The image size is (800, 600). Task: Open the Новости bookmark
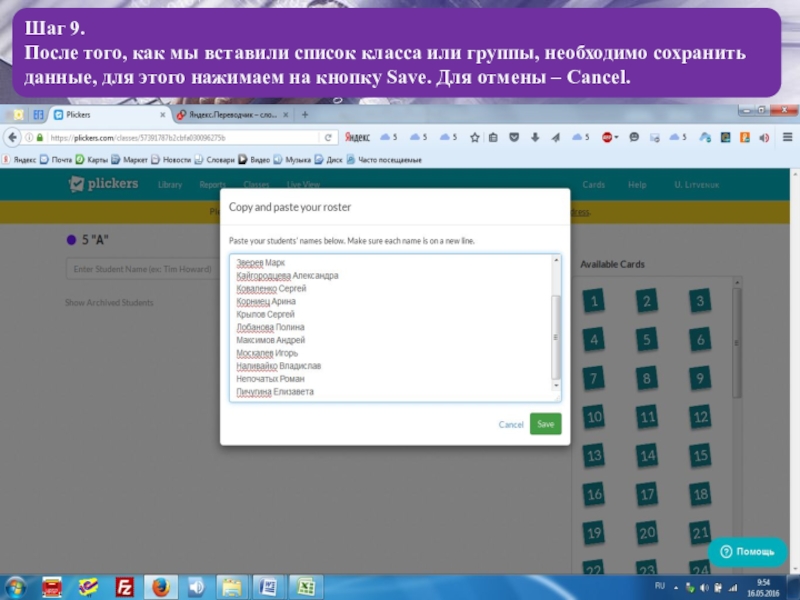tap(171, 160)
